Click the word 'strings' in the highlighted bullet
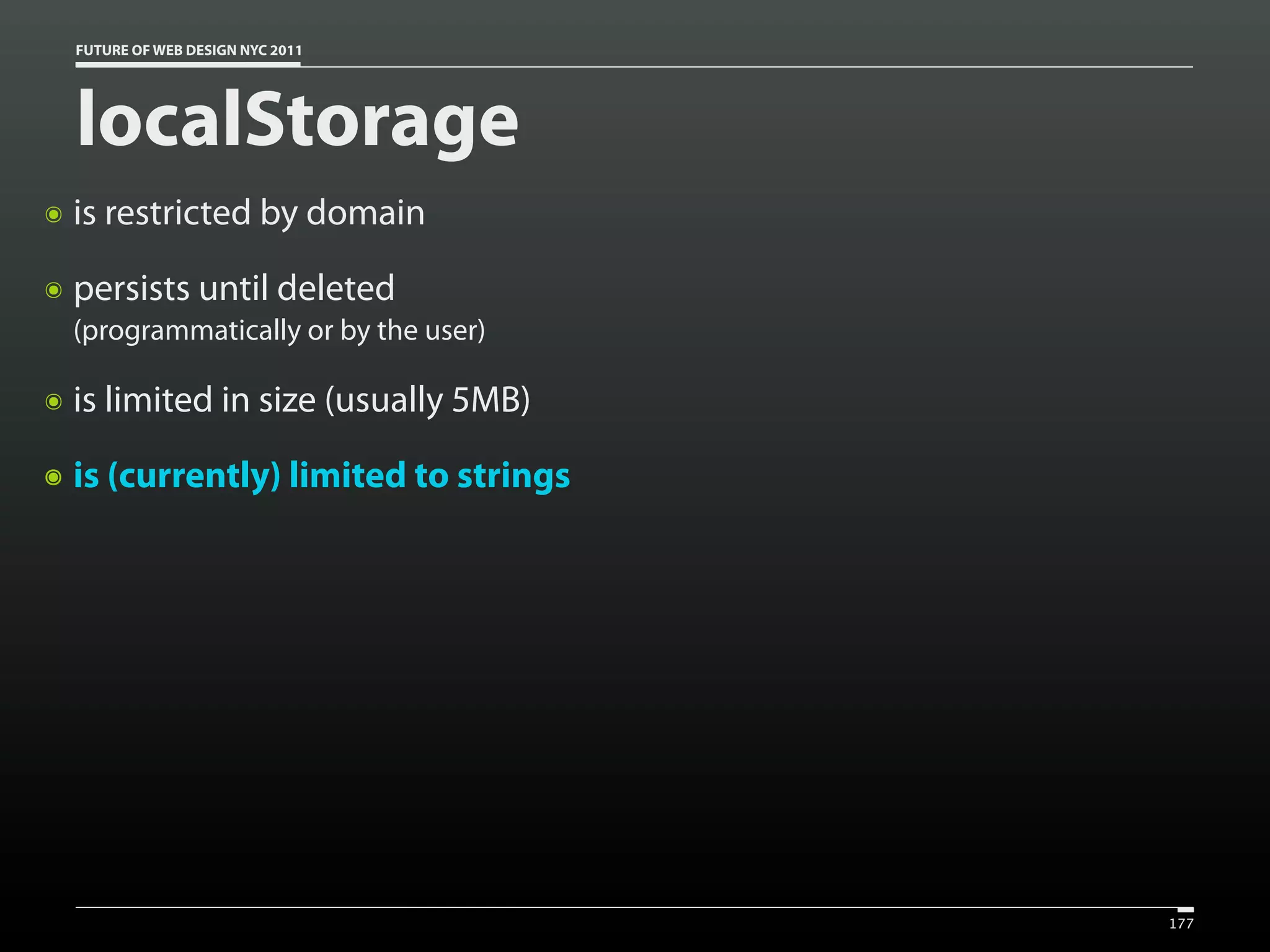 tap(513, 477)
